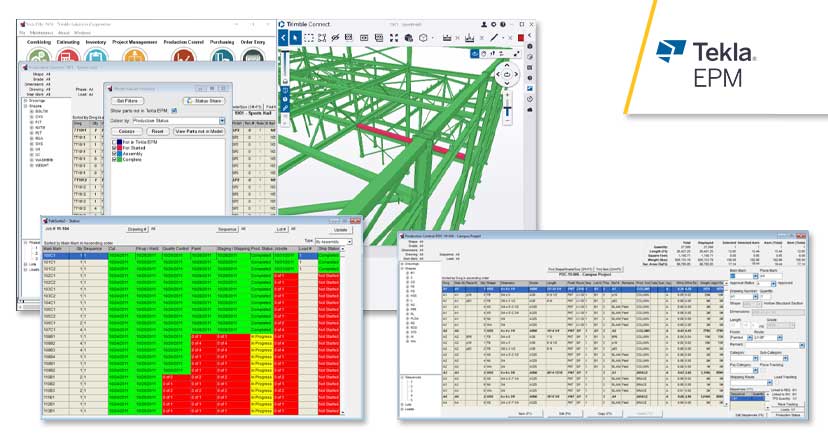Click the Quality Control column header

pos(175,248)
